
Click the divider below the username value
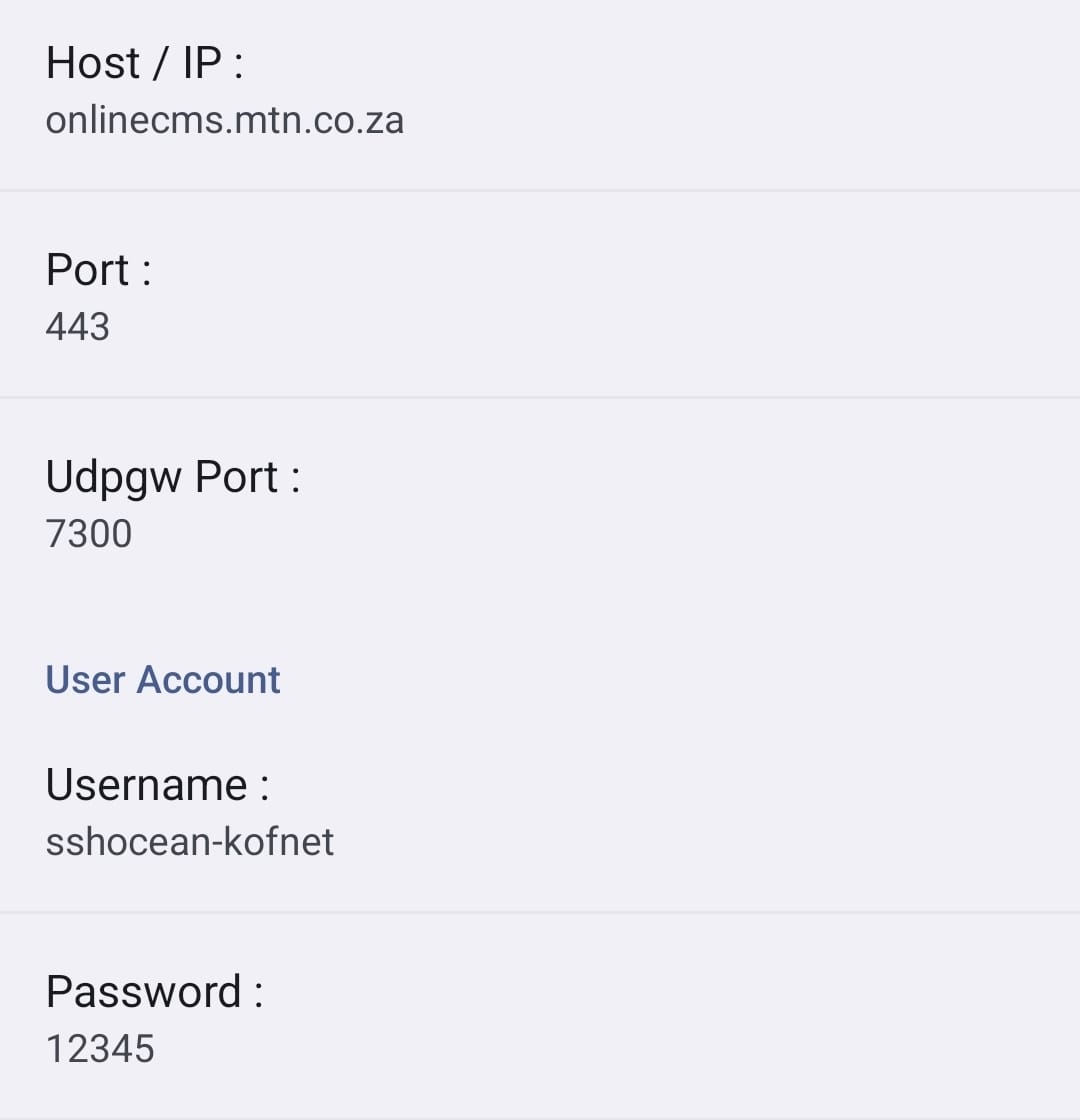pyautogui.click(x=540, y=912)
